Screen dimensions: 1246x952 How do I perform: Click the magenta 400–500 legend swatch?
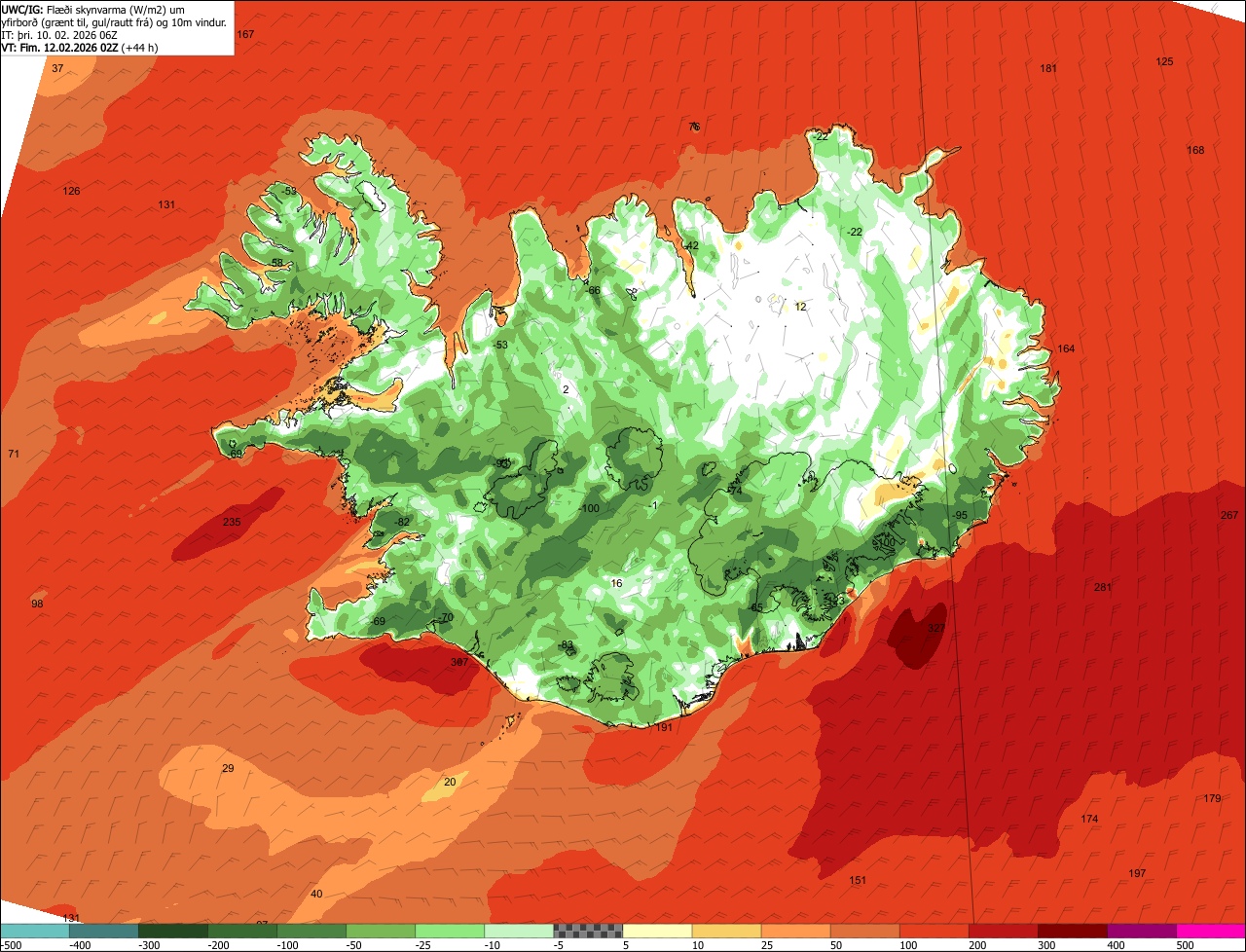(1211, 931)
